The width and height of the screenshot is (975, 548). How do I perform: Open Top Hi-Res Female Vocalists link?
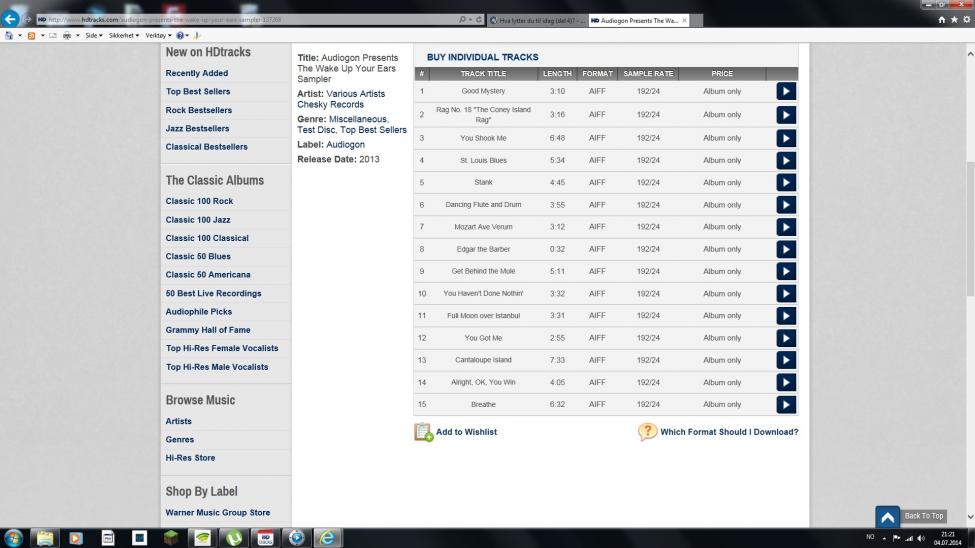coord(222,348)
